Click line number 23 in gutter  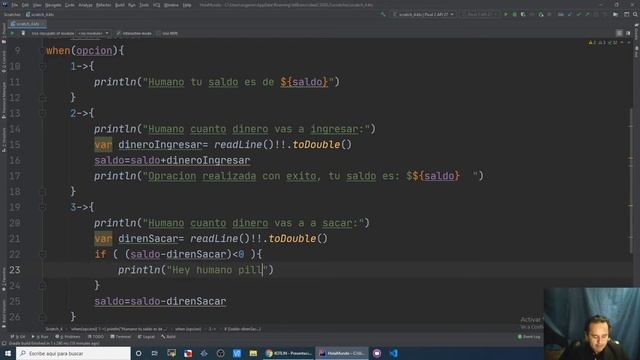click(x=15, y=270)
